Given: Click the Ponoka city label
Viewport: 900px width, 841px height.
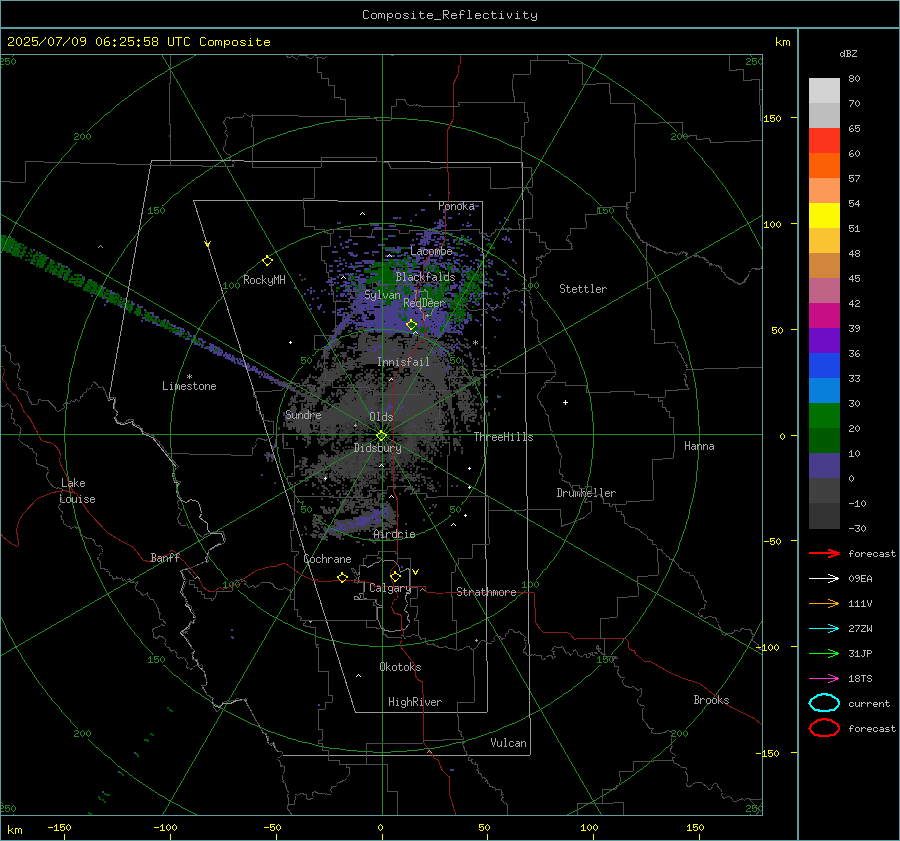Looking at the screenshot, I should [456, 206].
